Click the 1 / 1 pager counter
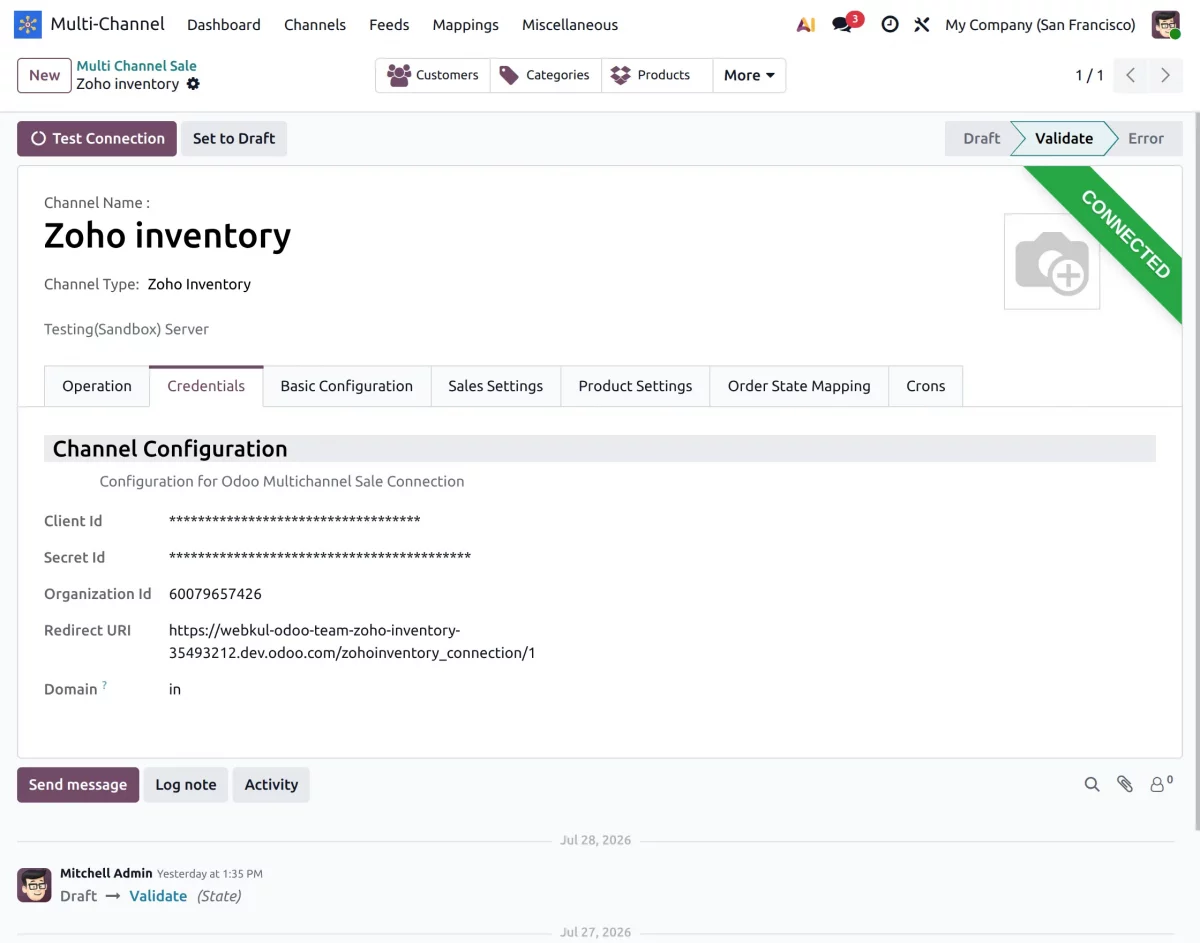This screenshot has height=943, width=1200. tap(1089, 75)
